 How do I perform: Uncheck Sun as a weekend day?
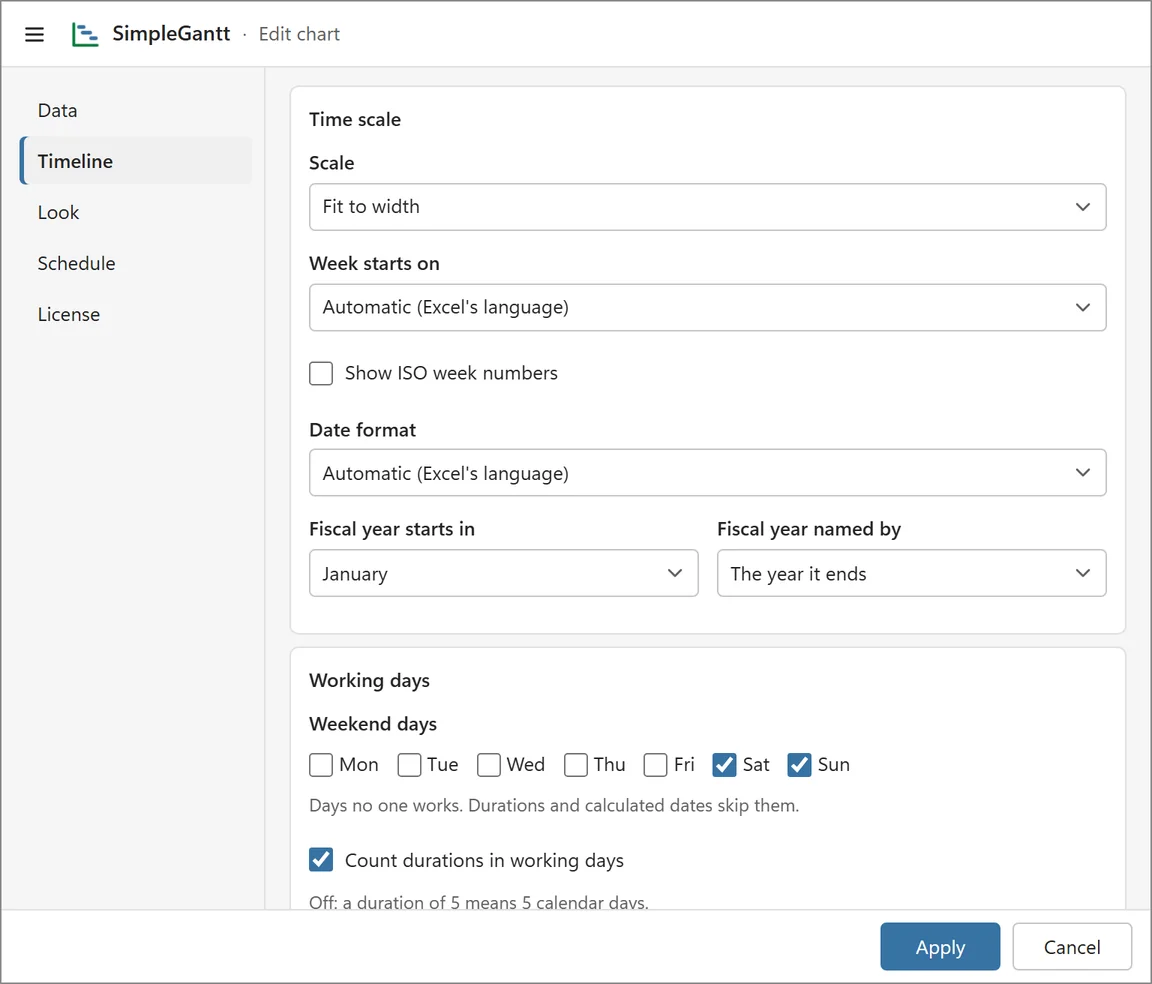point(799,765)
